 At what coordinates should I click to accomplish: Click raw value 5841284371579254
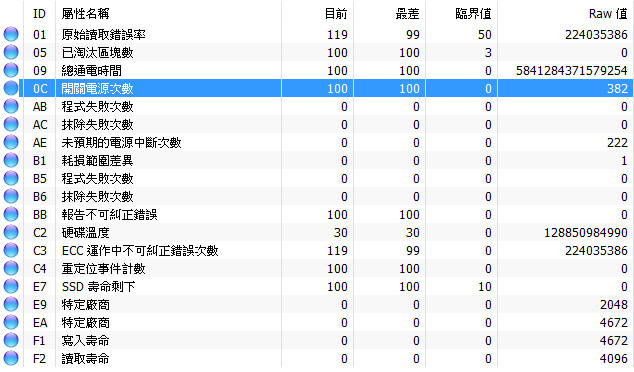(x=572, y=71)
